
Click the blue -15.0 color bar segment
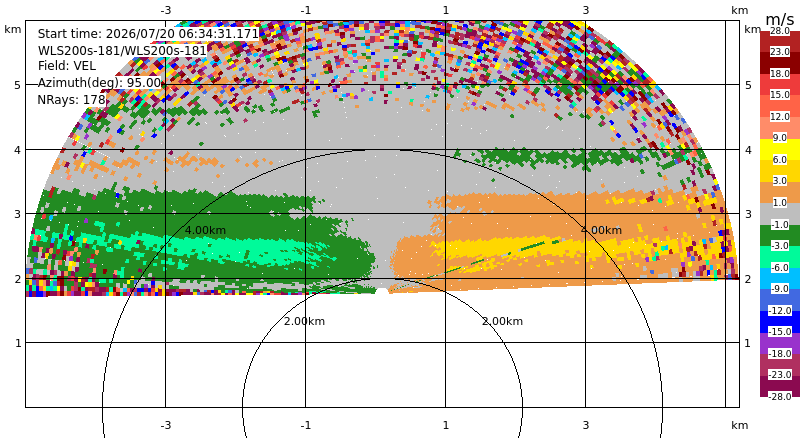(x=780, y=322)
